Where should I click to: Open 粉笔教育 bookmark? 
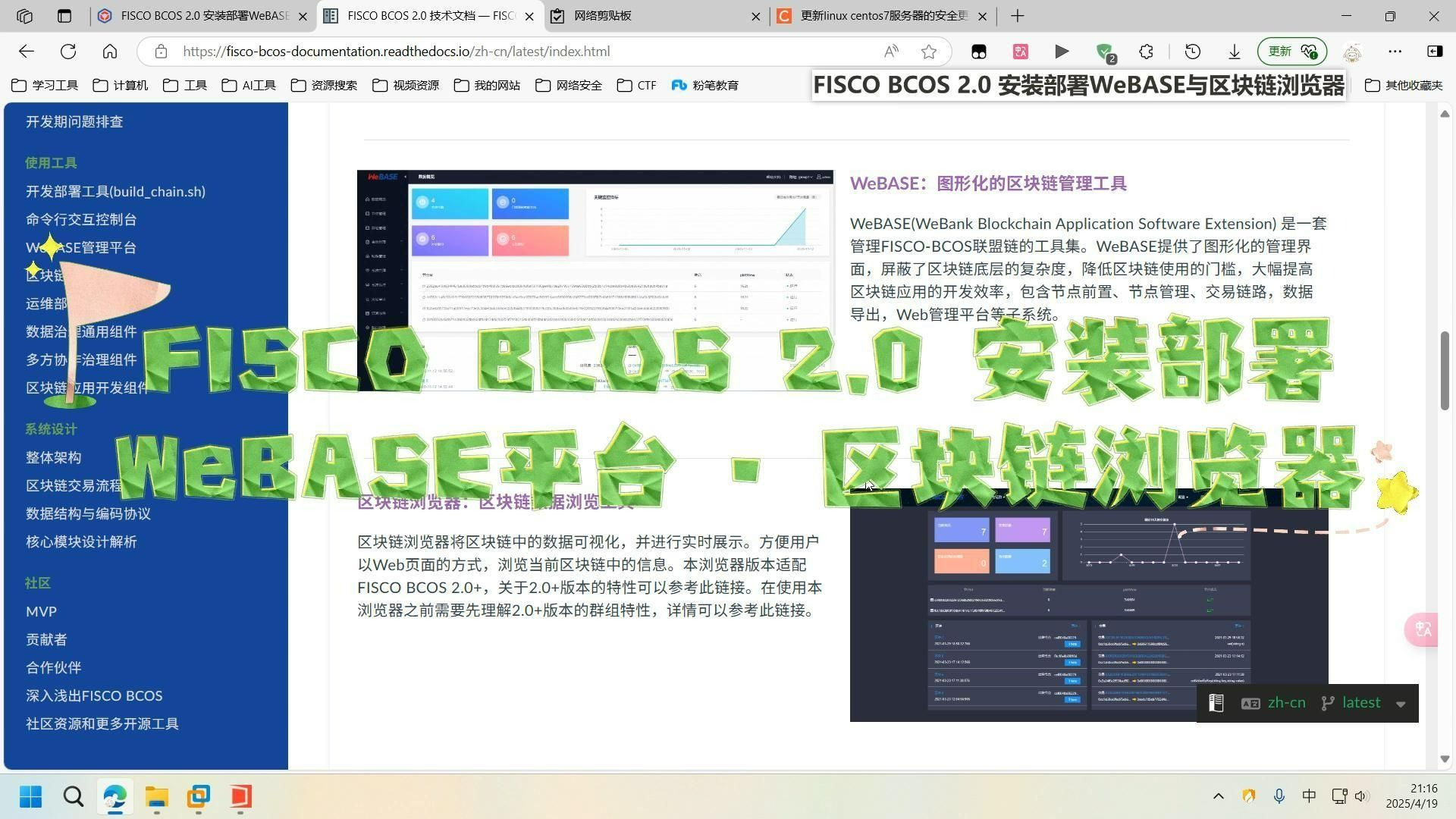pos(705,86)
